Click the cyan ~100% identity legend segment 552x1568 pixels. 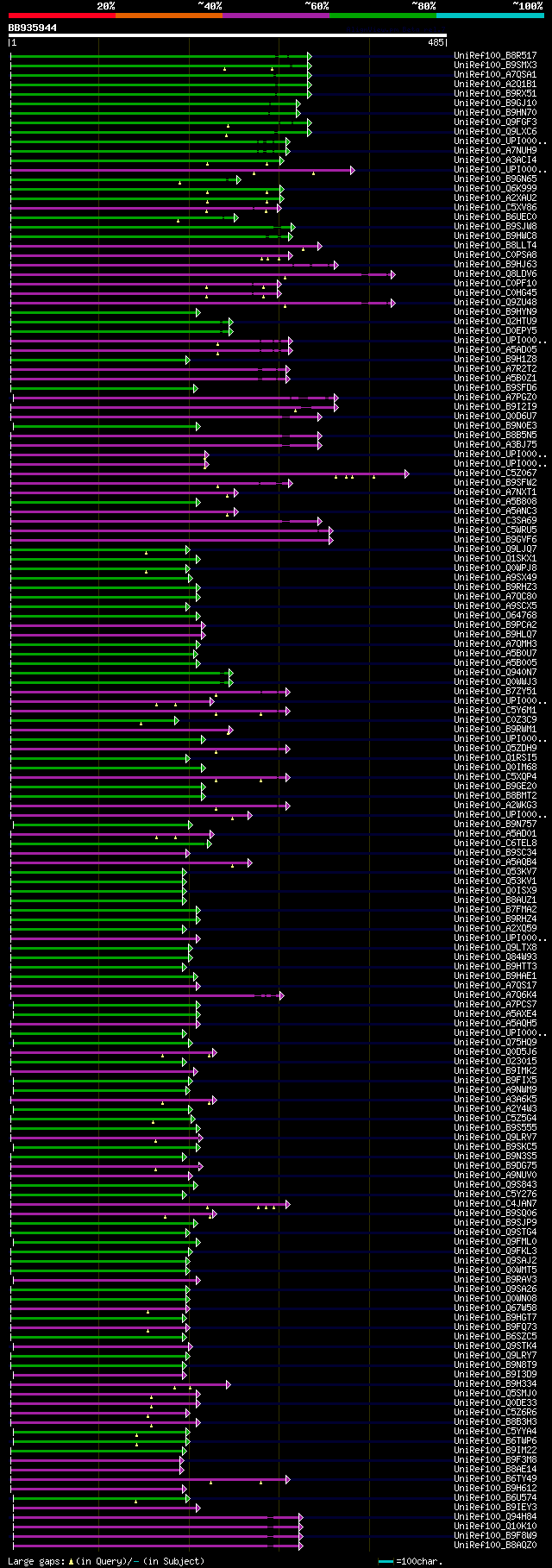(x=490, y=15)
